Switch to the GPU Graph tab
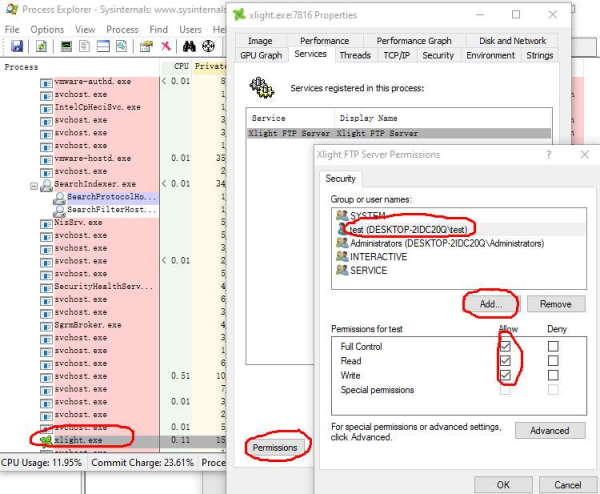The width and height of the screenshot is (600, 494). point(261,55)
